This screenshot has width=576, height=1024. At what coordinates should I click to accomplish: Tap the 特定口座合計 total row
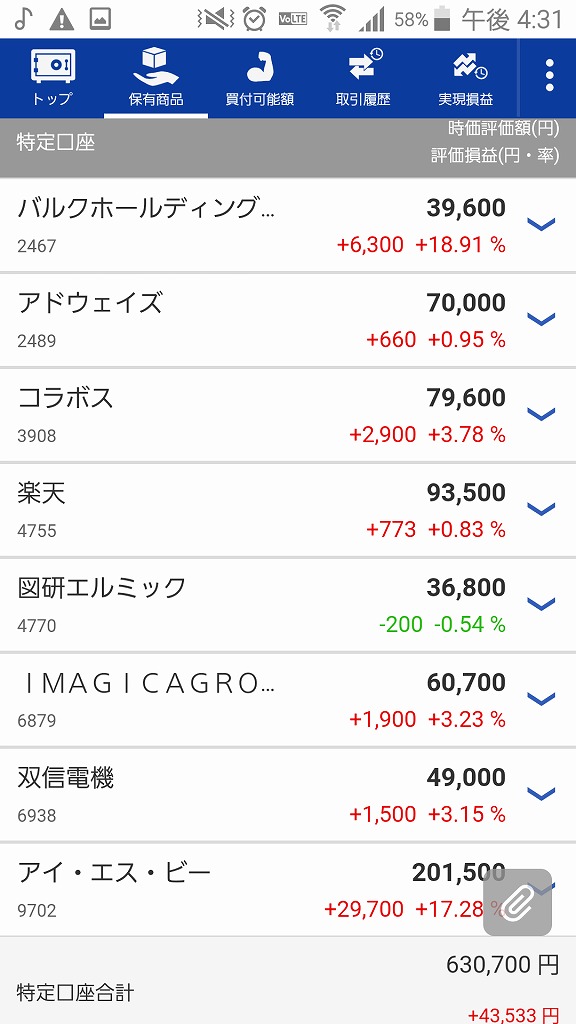(288, 981)
